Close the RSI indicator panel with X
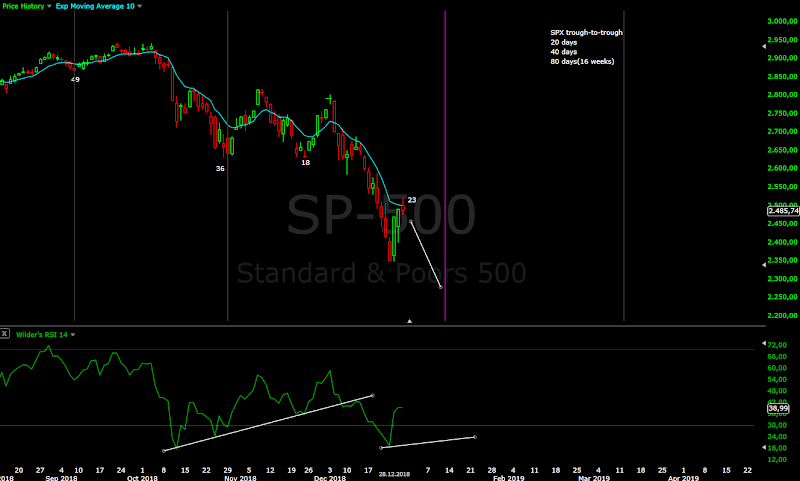 [x=5, y=334]
